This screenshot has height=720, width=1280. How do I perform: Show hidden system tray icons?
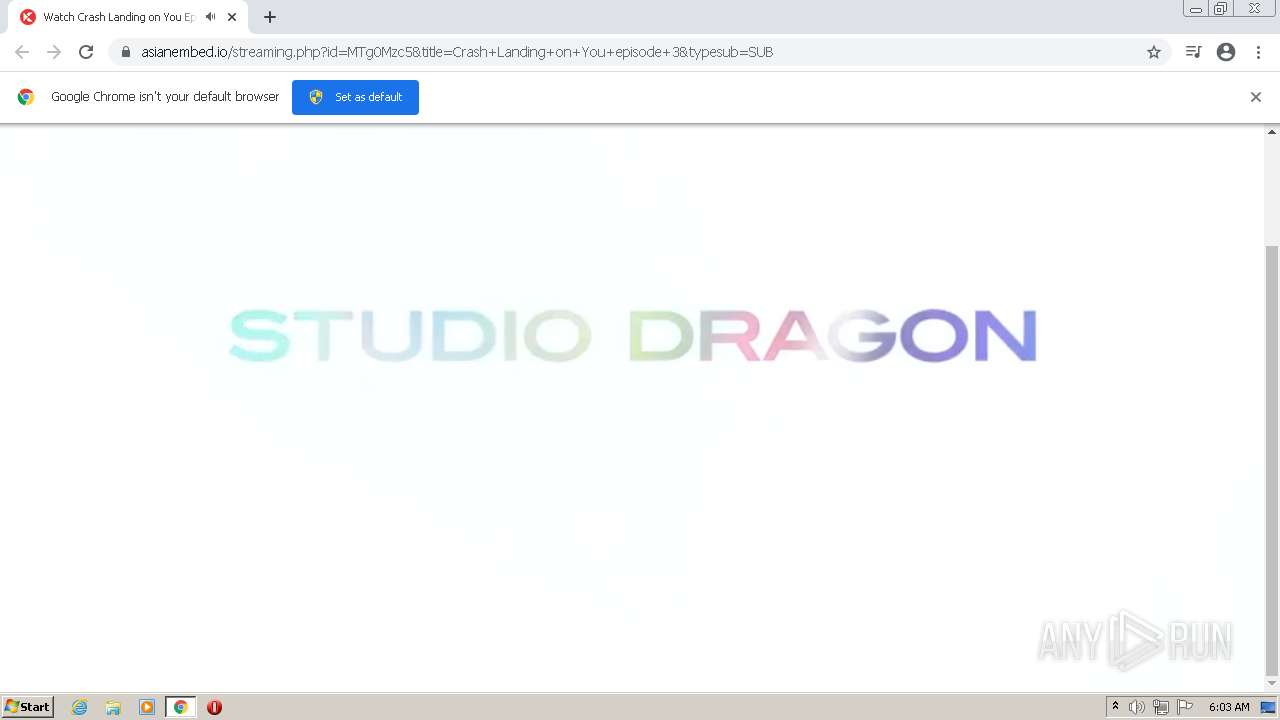1115,707
